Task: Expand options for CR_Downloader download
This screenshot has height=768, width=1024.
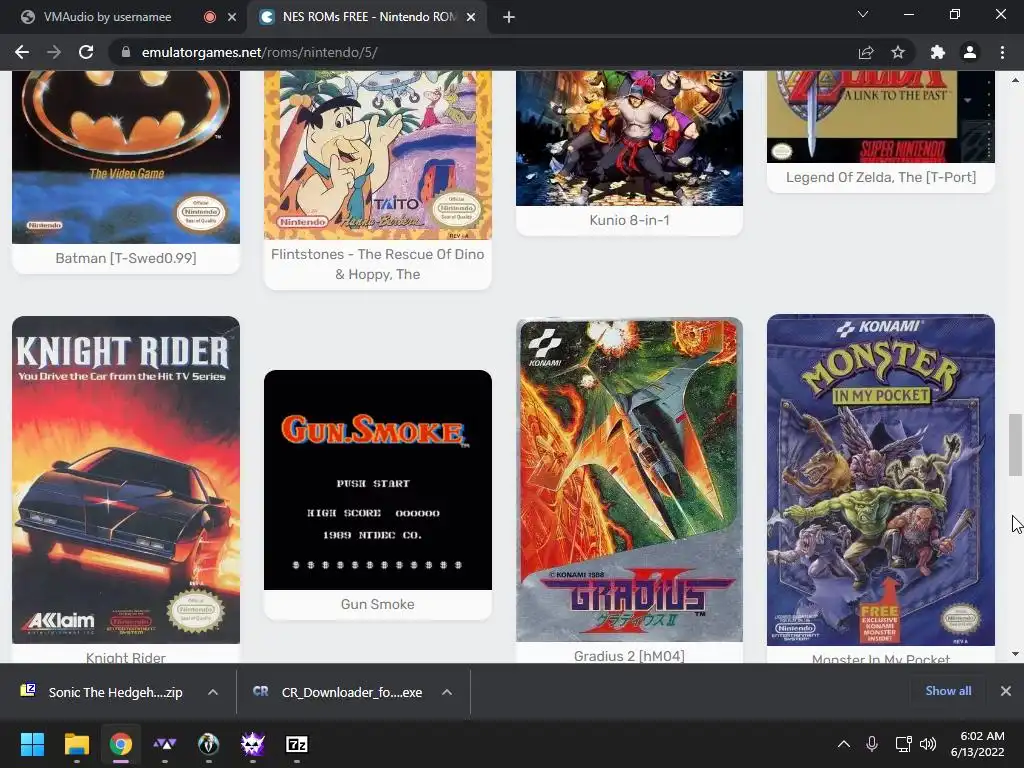Action: tap(447, 692)
